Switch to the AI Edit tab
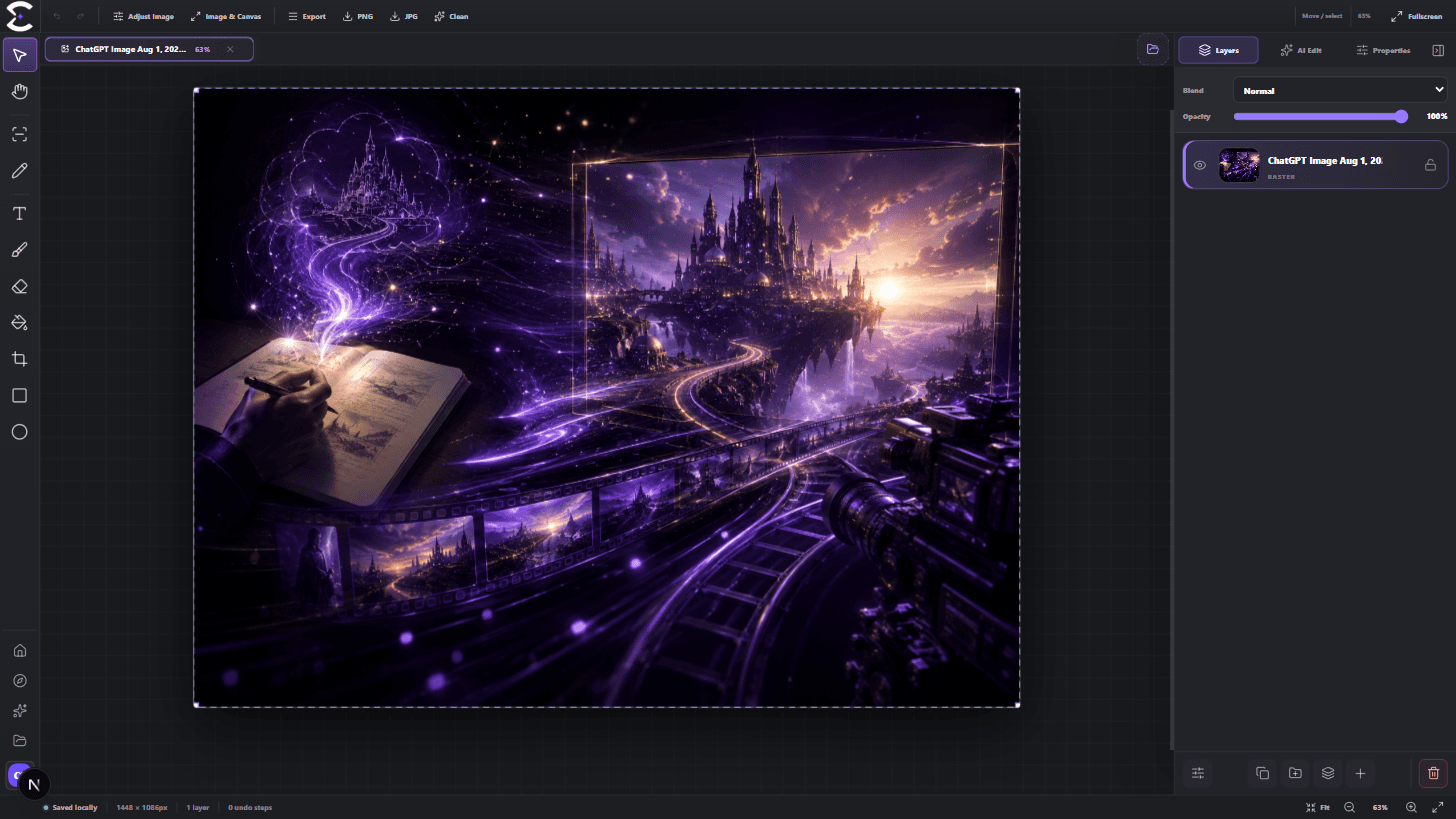This screenshot has width=1456, height=819. coord(1301,50)
